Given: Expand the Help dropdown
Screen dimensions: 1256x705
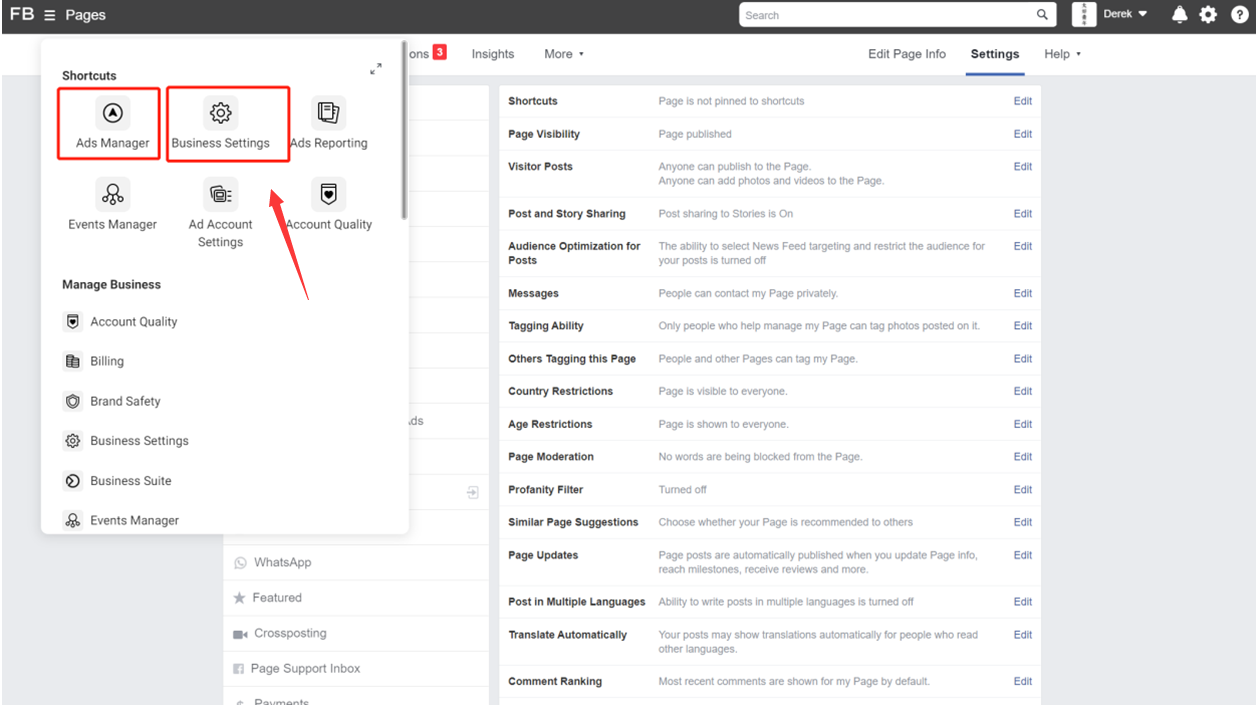Looking at the screenshot, I should tap(1062, 54).
